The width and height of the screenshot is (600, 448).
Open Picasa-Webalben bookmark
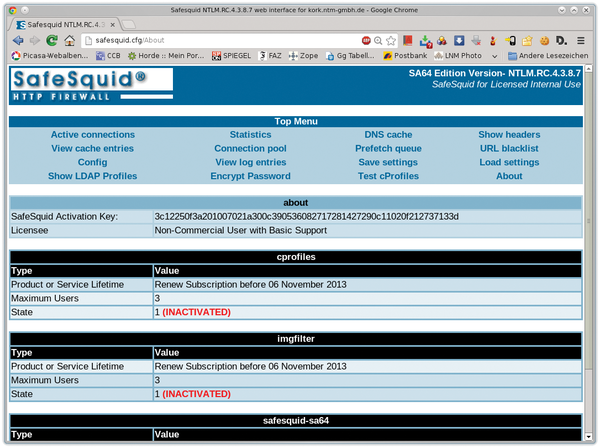pyautogui.click(x=50, y=56)
